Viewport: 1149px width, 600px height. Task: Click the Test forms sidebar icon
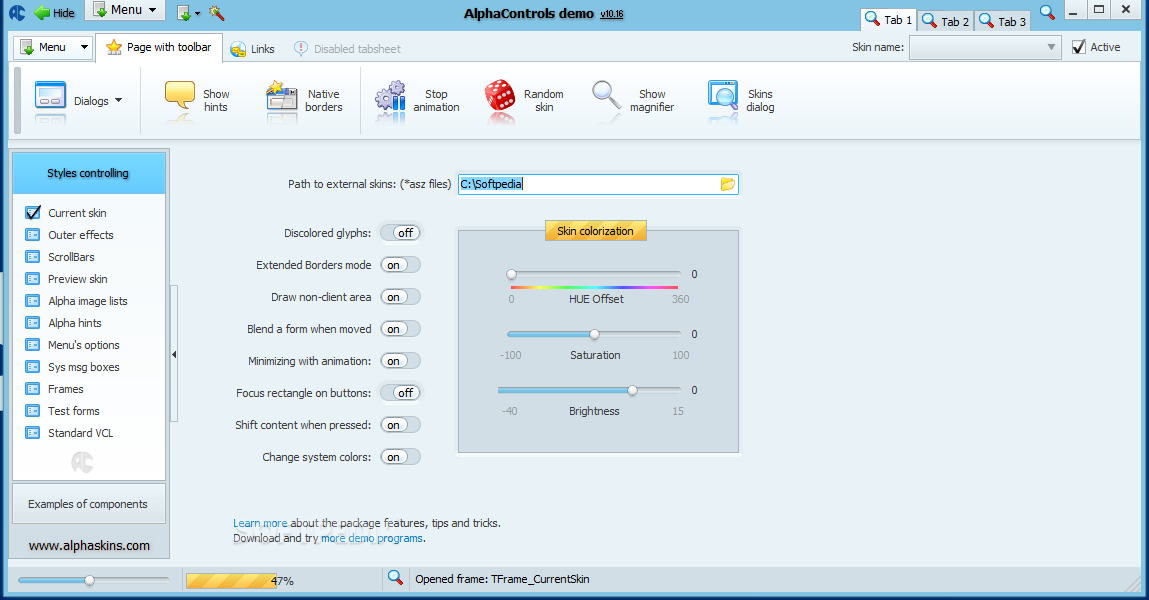tap(33, 411)
